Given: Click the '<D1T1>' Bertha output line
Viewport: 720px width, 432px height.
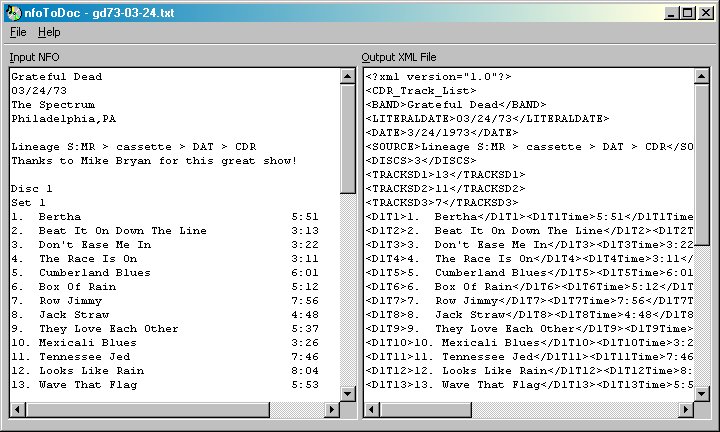Looking at the screenshot, I should tap(529, 217).
